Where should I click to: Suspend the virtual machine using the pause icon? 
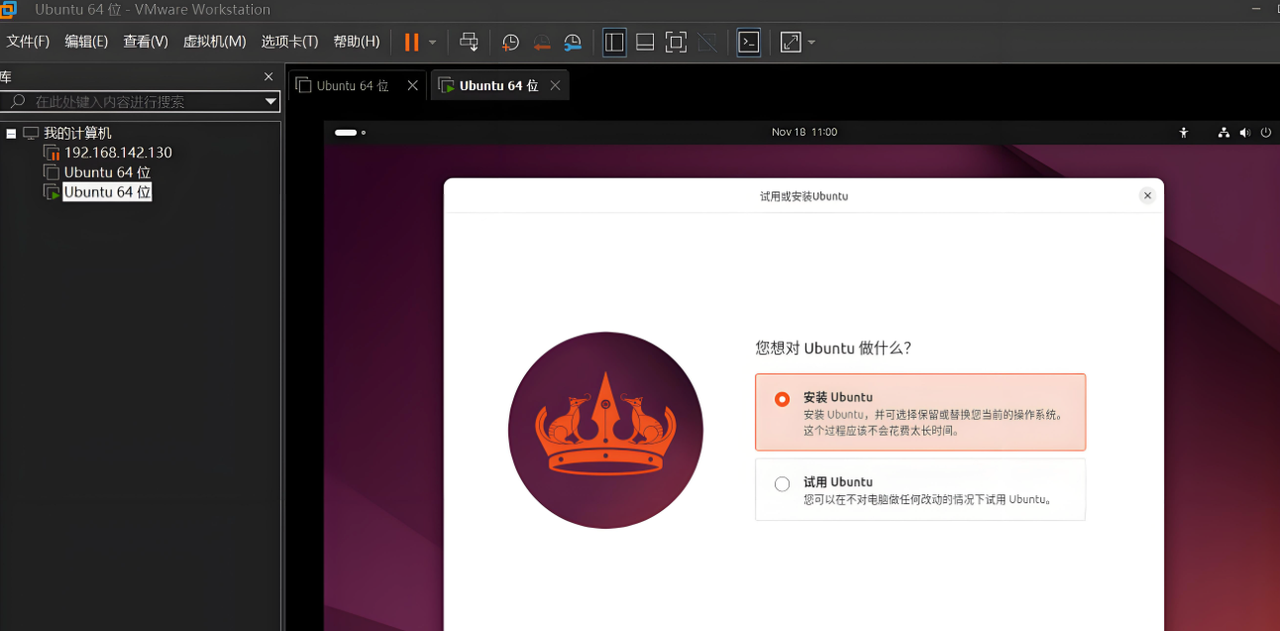point(410,42)
